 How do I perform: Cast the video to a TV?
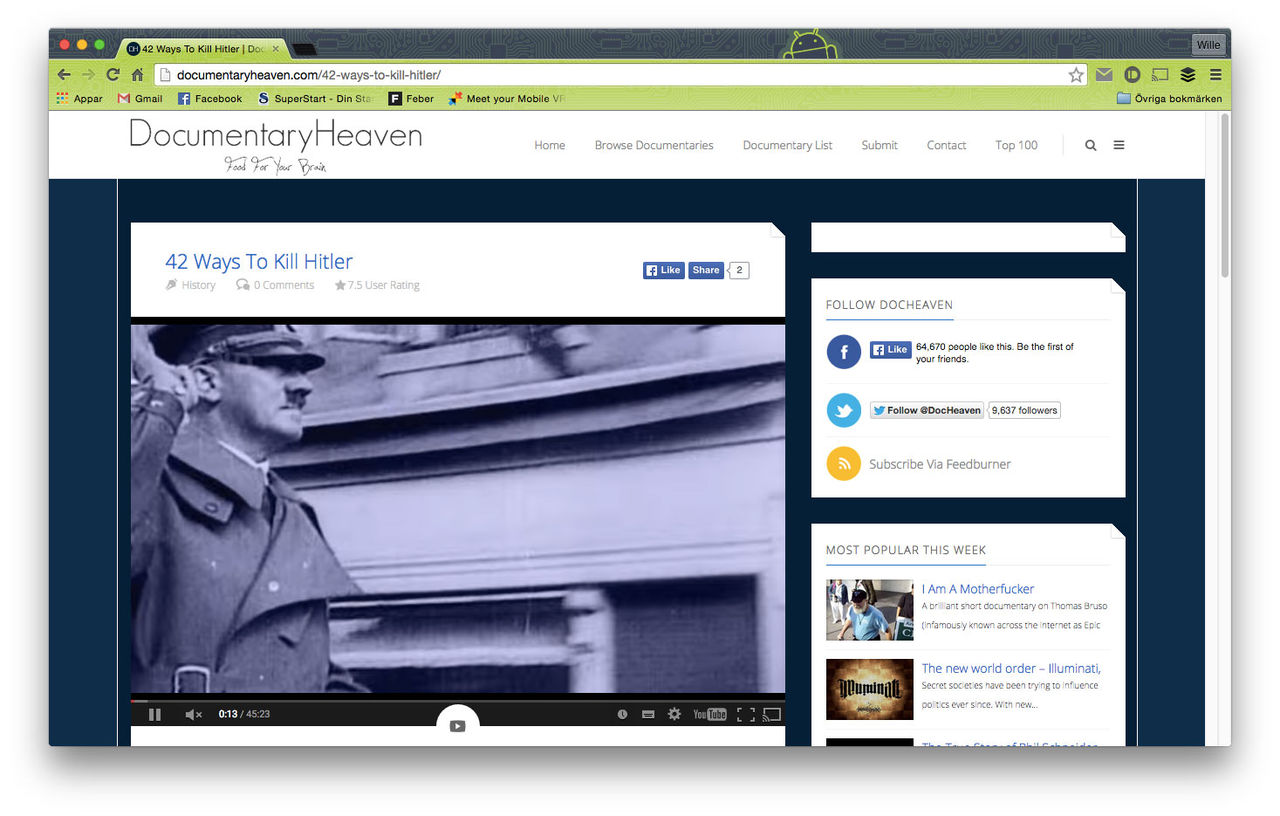coord(771,714)
